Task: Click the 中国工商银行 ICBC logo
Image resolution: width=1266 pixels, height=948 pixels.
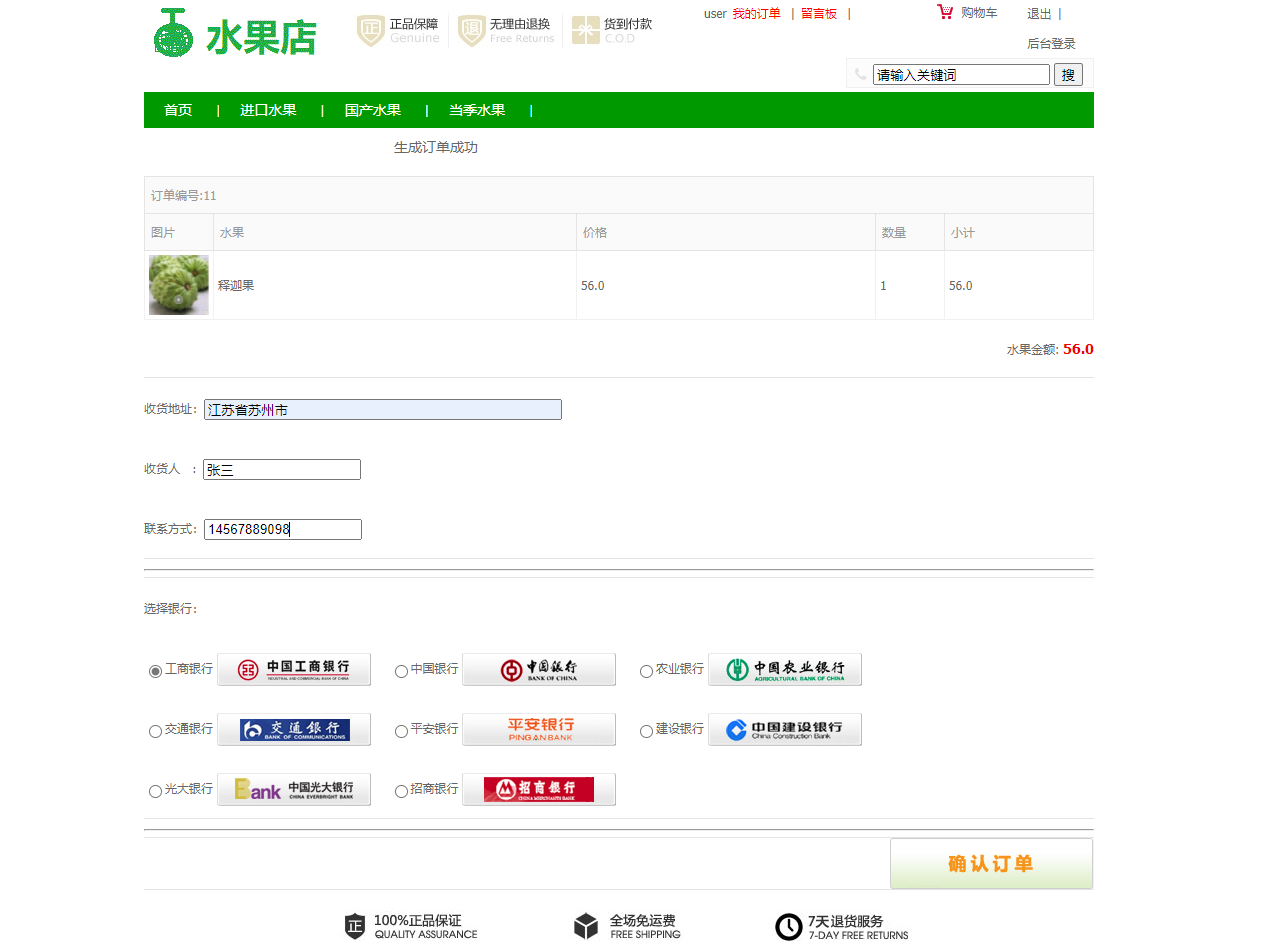Action: [x=294, y=670]
